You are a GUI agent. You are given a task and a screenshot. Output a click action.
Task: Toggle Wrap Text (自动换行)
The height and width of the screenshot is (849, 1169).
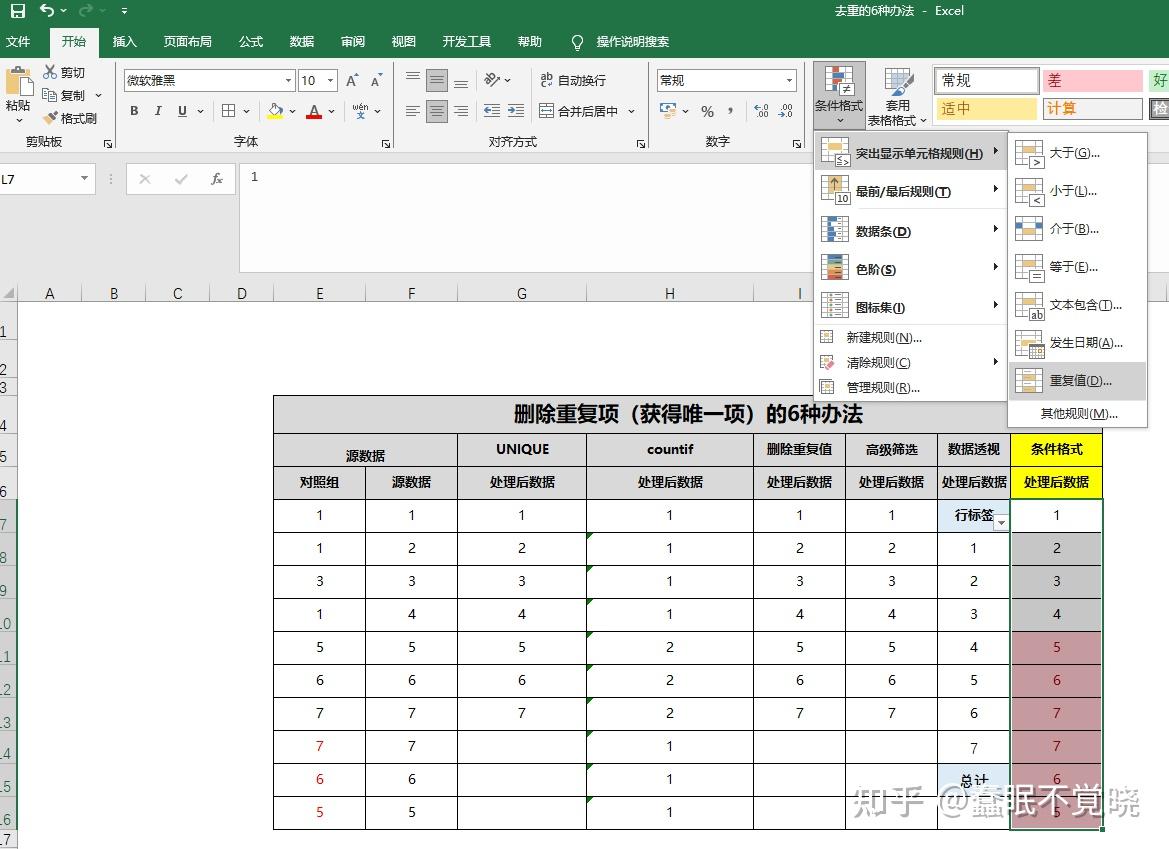[573, 81]
